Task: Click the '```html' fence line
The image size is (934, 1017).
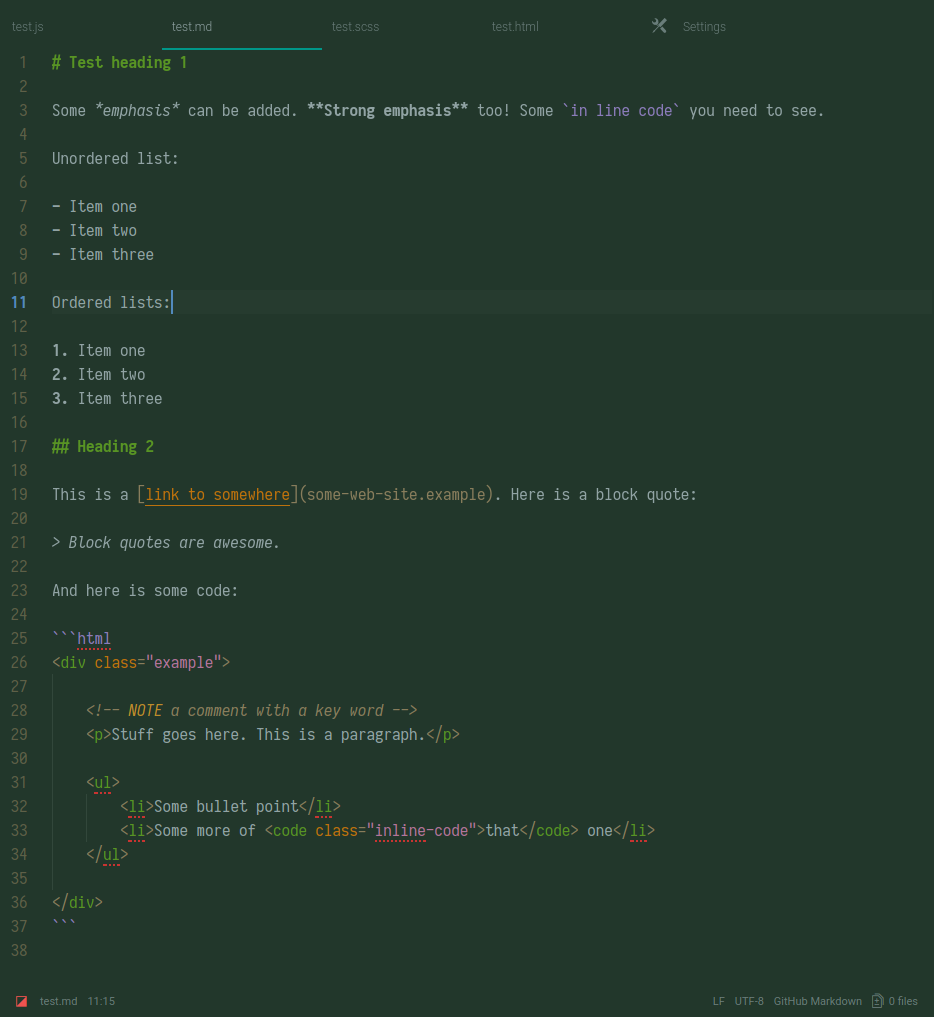Action: (81, 638)
